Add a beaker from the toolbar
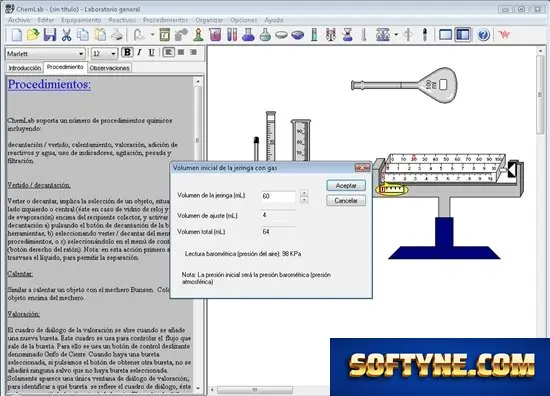The width and height of the screenshot is (550, 396). coord(215,35)
